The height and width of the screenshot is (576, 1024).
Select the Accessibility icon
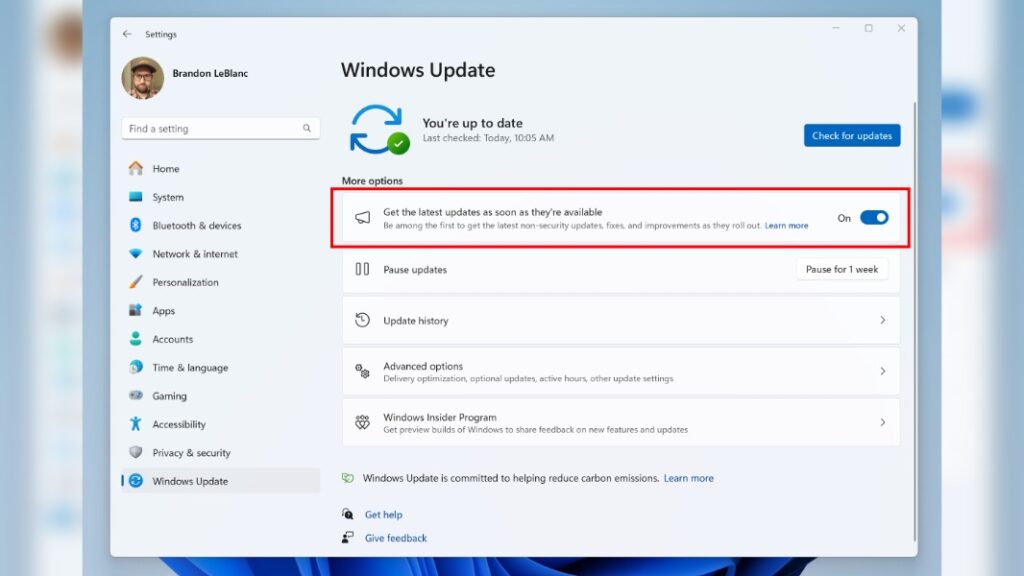coord(143,424)
